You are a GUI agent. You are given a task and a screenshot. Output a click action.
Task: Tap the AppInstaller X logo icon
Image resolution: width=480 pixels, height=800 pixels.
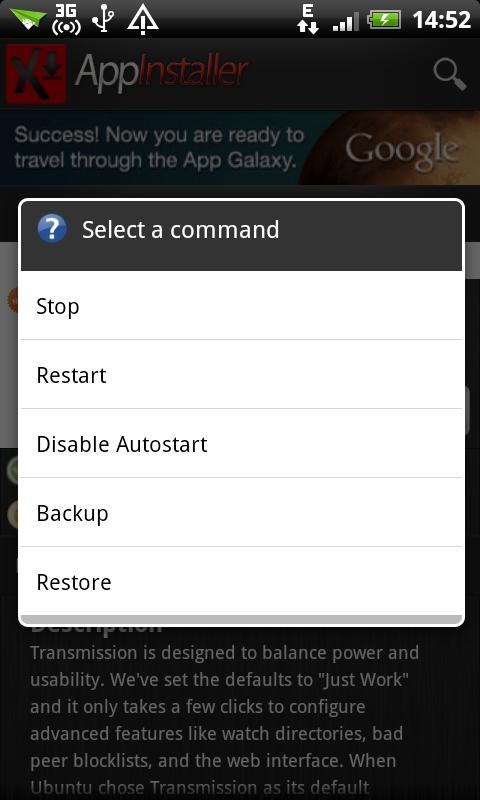click(36, 73)
